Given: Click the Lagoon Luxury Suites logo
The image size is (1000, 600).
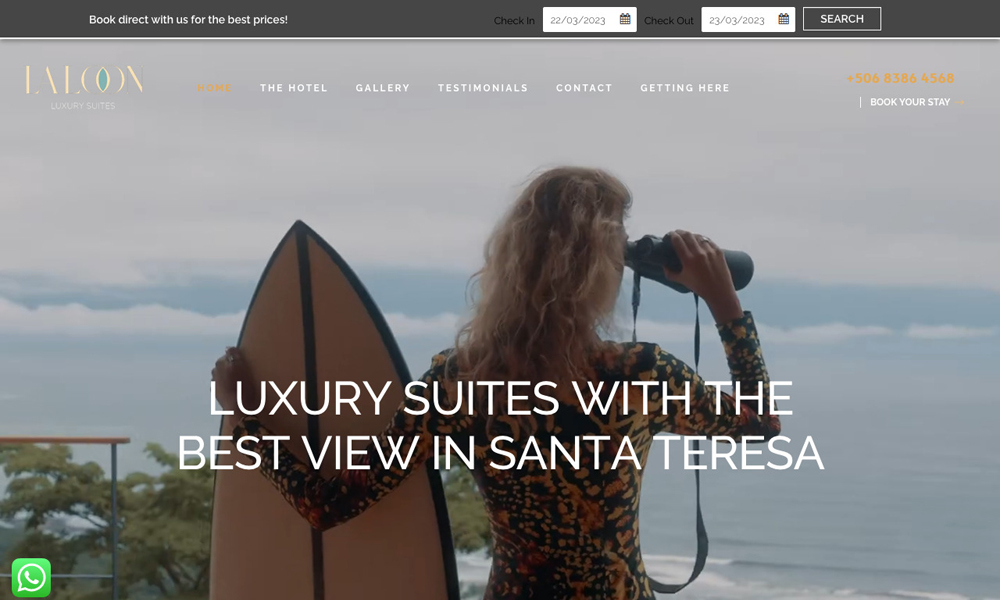Looking at the screenshot, I should tap(84, 87).
